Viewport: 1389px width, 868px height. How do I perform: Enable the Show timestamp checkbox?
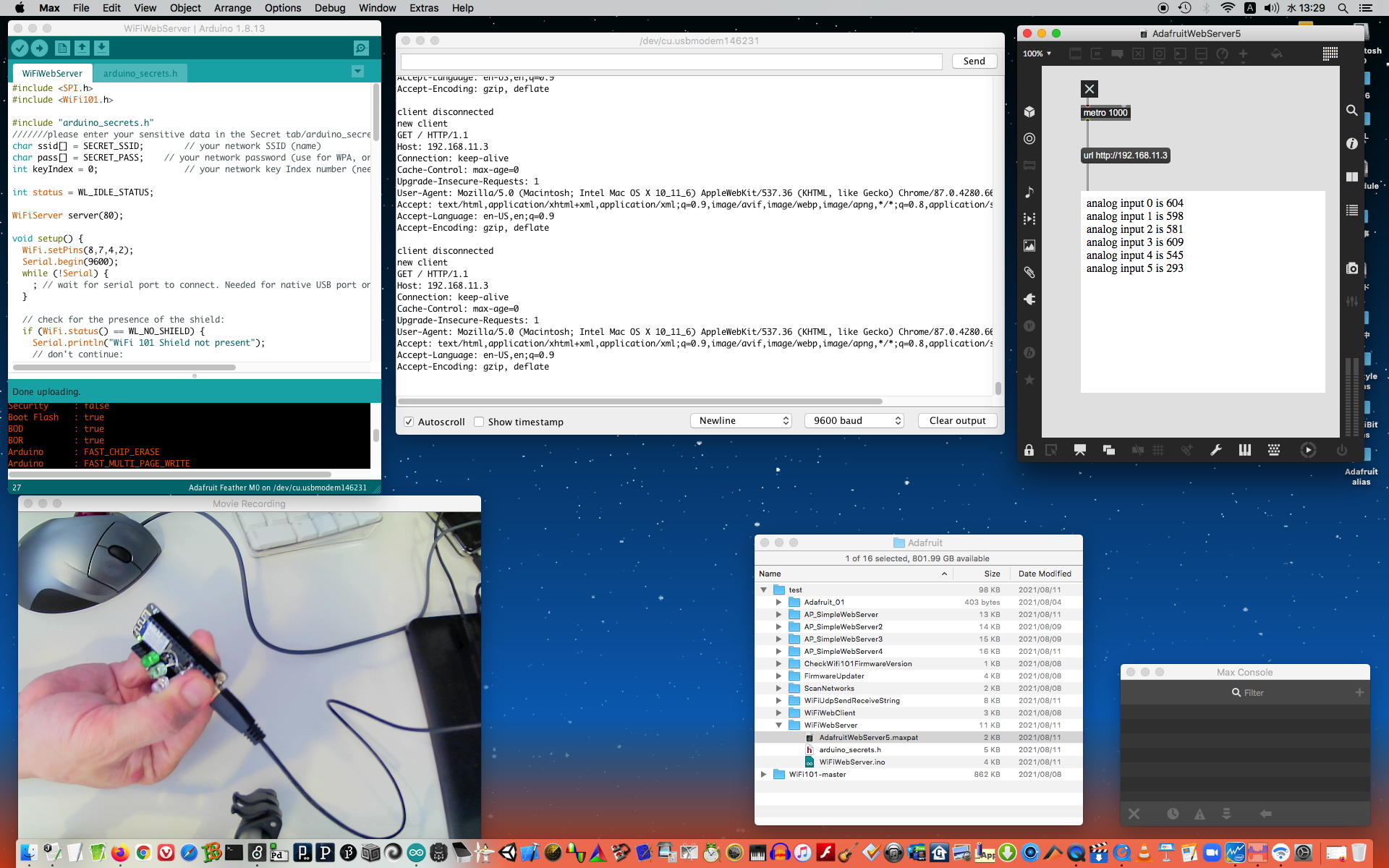click(479, 422)
